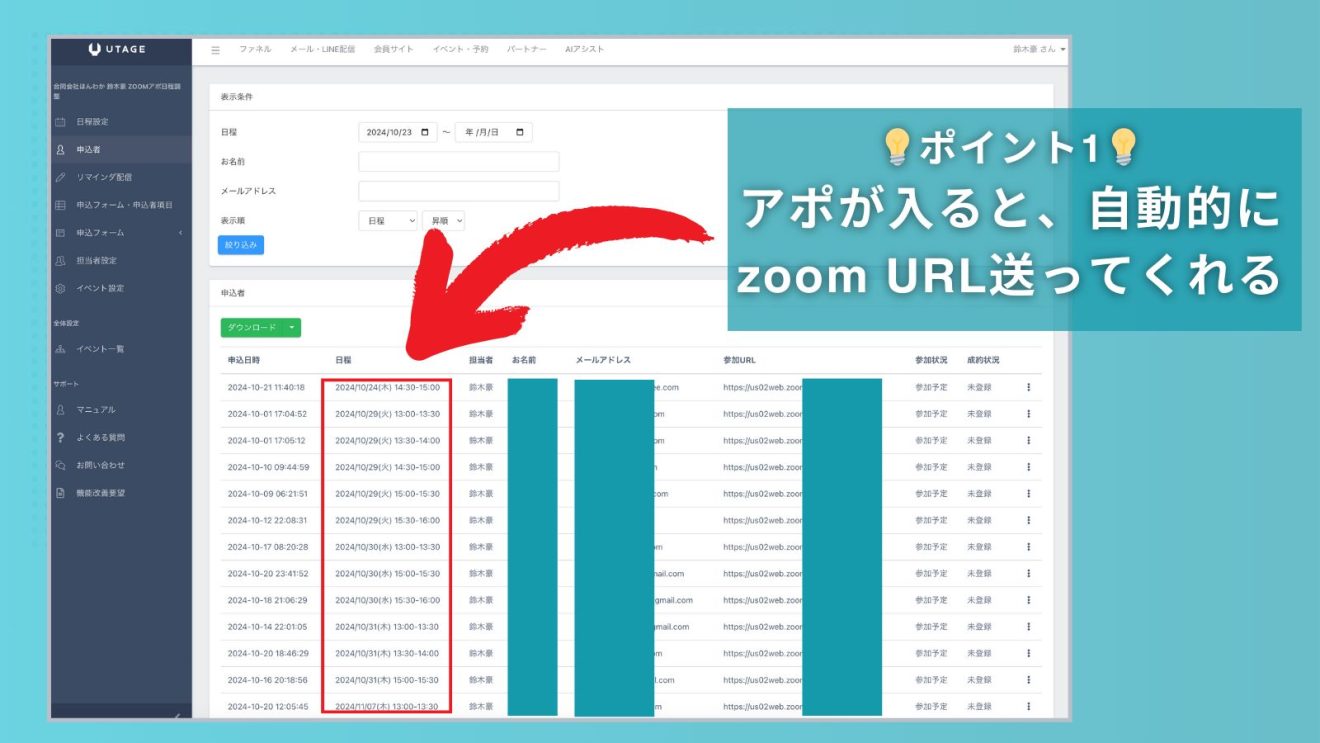
Task: Open calendar picker for 2024/10/23 start date
Action: tap(426, 132)
